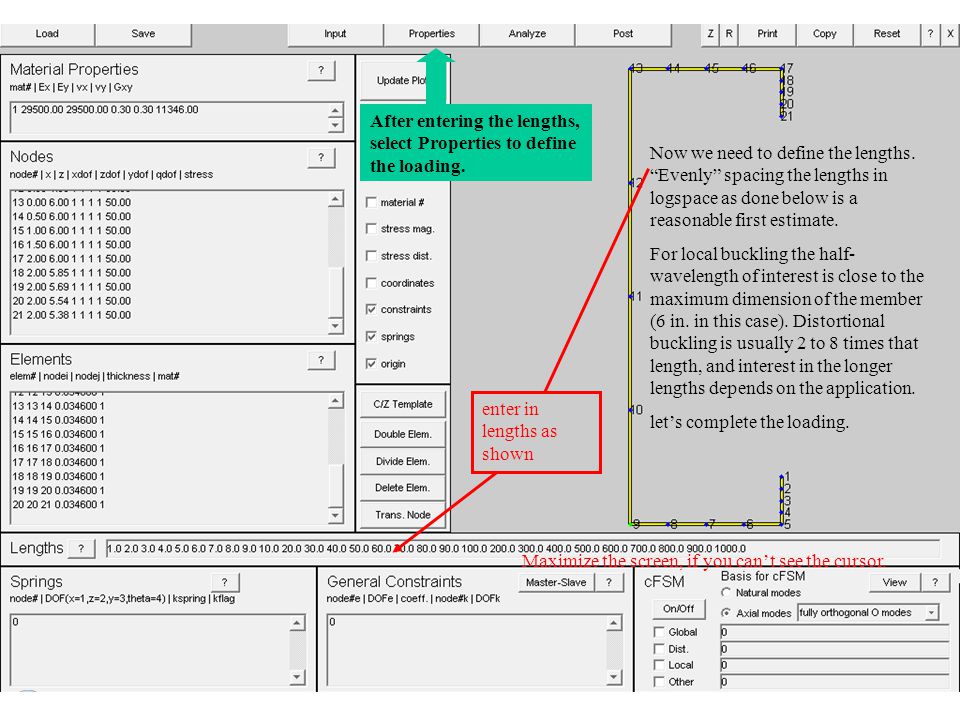Check the Other cFSM checkbox
Viewport: 960px width, 720px height.
click(x=659, y=681)
